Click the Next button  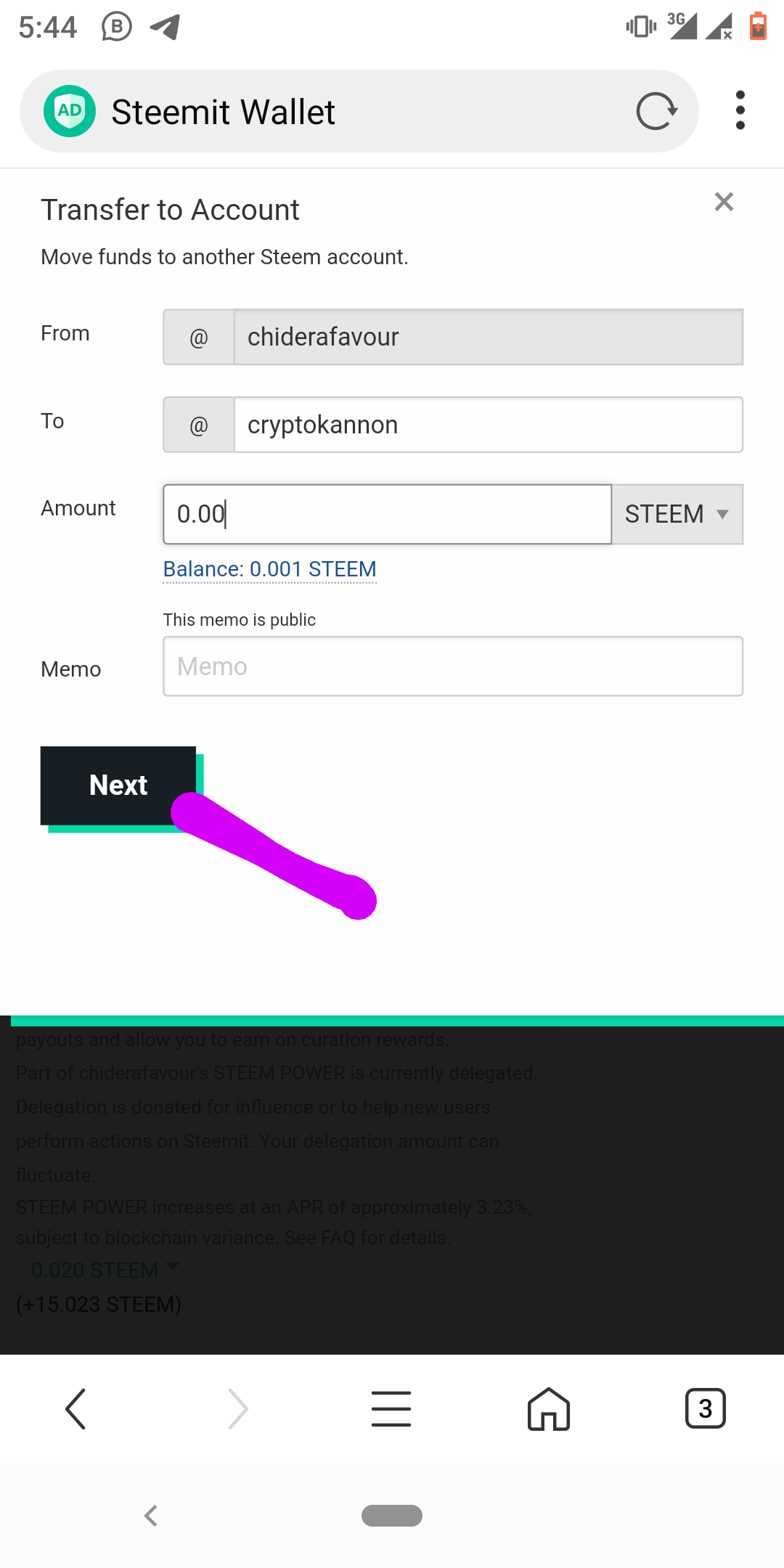[118, 785]
